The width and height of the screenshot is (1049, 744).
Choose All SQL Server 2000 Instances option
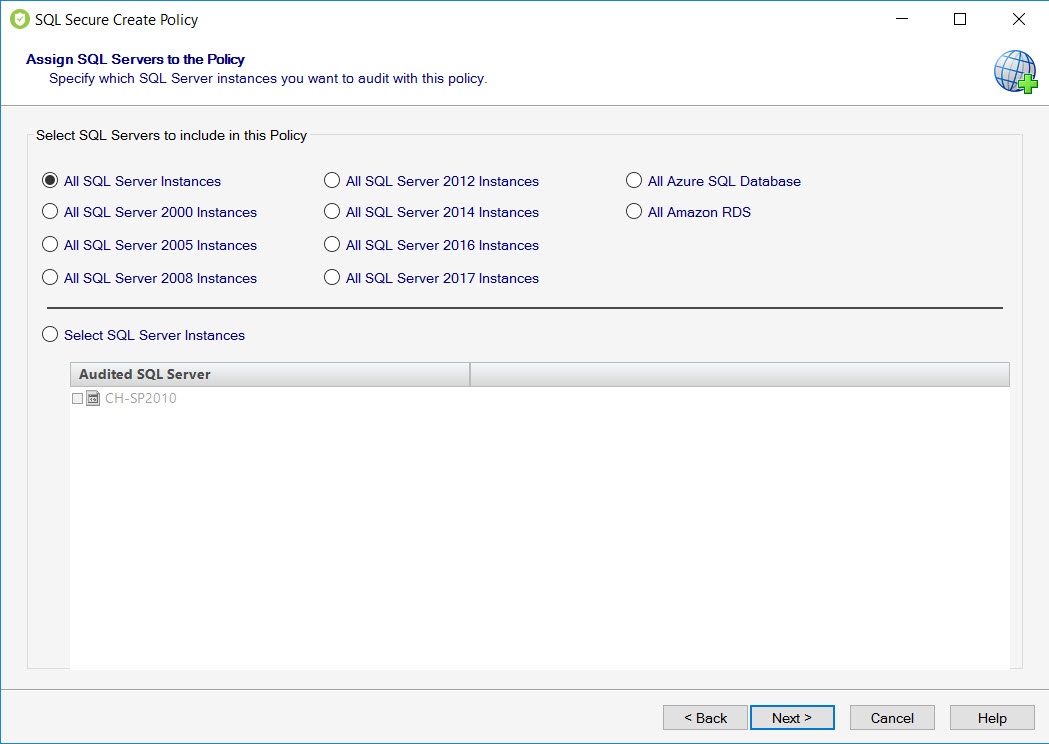pyautogui.click(x=50, y=212)
